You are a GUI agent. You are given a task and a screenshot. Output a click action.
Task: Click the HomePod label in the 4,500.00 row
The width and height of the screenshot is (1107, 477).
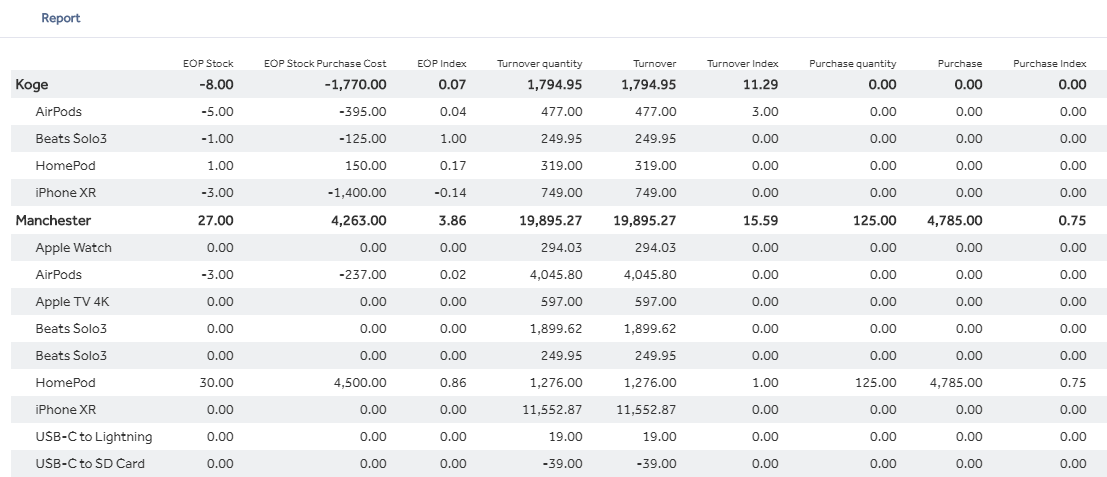pyautogui.click(x=65, y=382)
